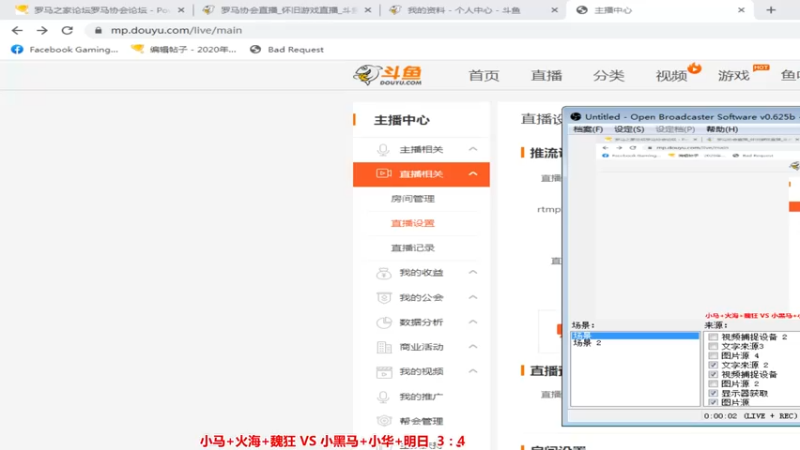Enable the 文字来源3 source checkbox
The height and width of the screenshot is (450, 800).
[713, 346]
